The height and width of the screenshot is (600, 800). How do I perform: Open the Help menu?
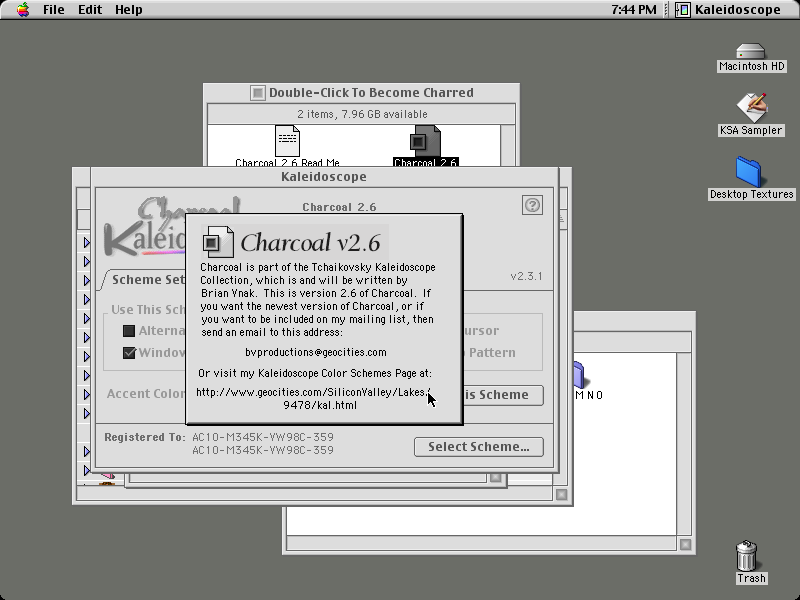(129, 10)
